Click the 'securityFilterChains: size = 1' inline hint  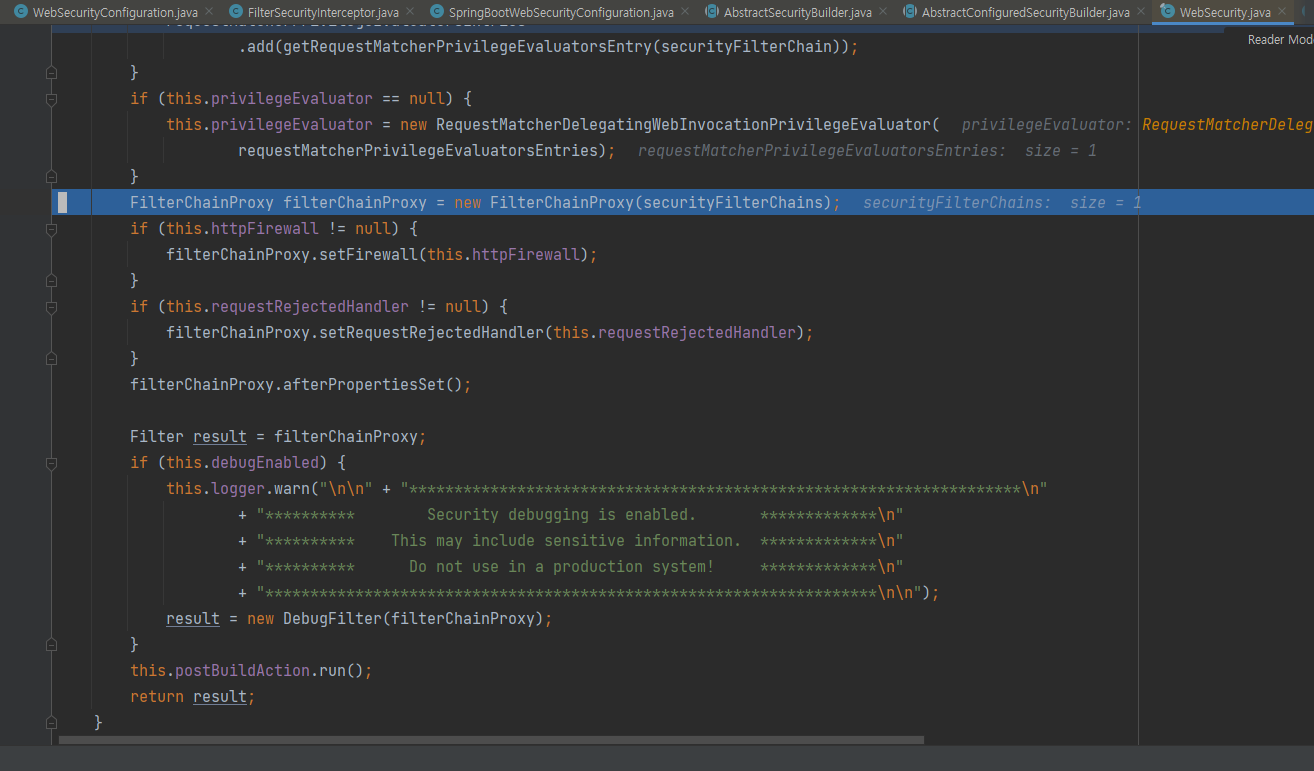click(1002, 203)
